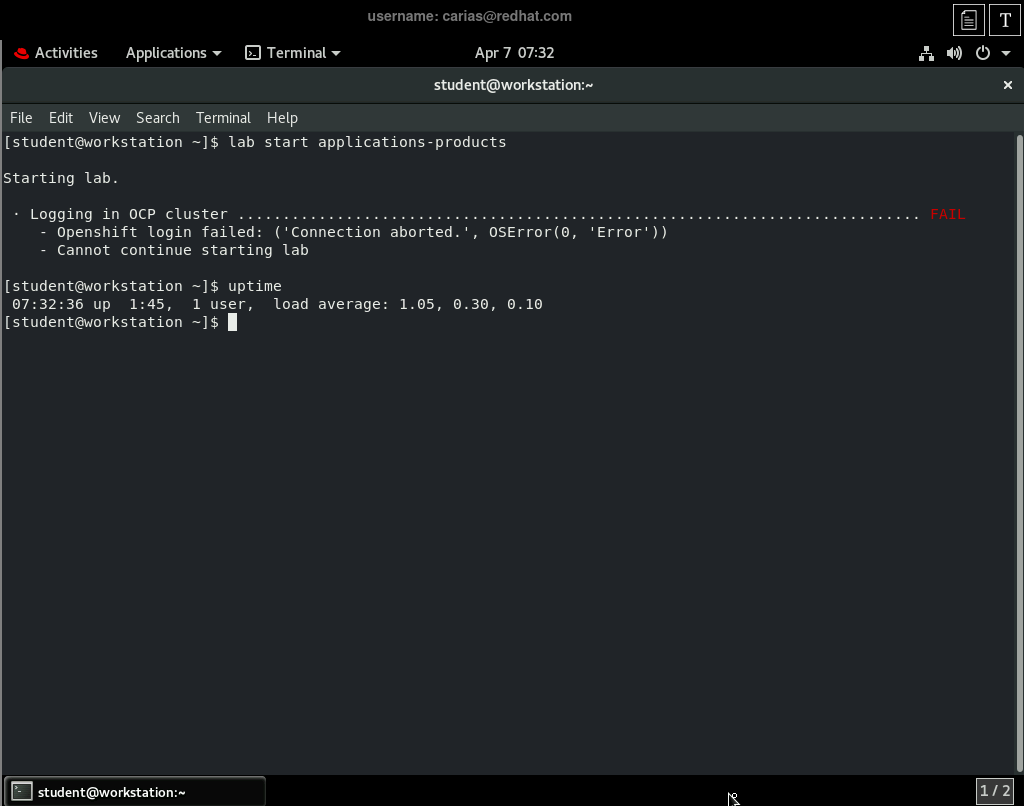Click the Red Hat logo icon

[x=22, y=54]
